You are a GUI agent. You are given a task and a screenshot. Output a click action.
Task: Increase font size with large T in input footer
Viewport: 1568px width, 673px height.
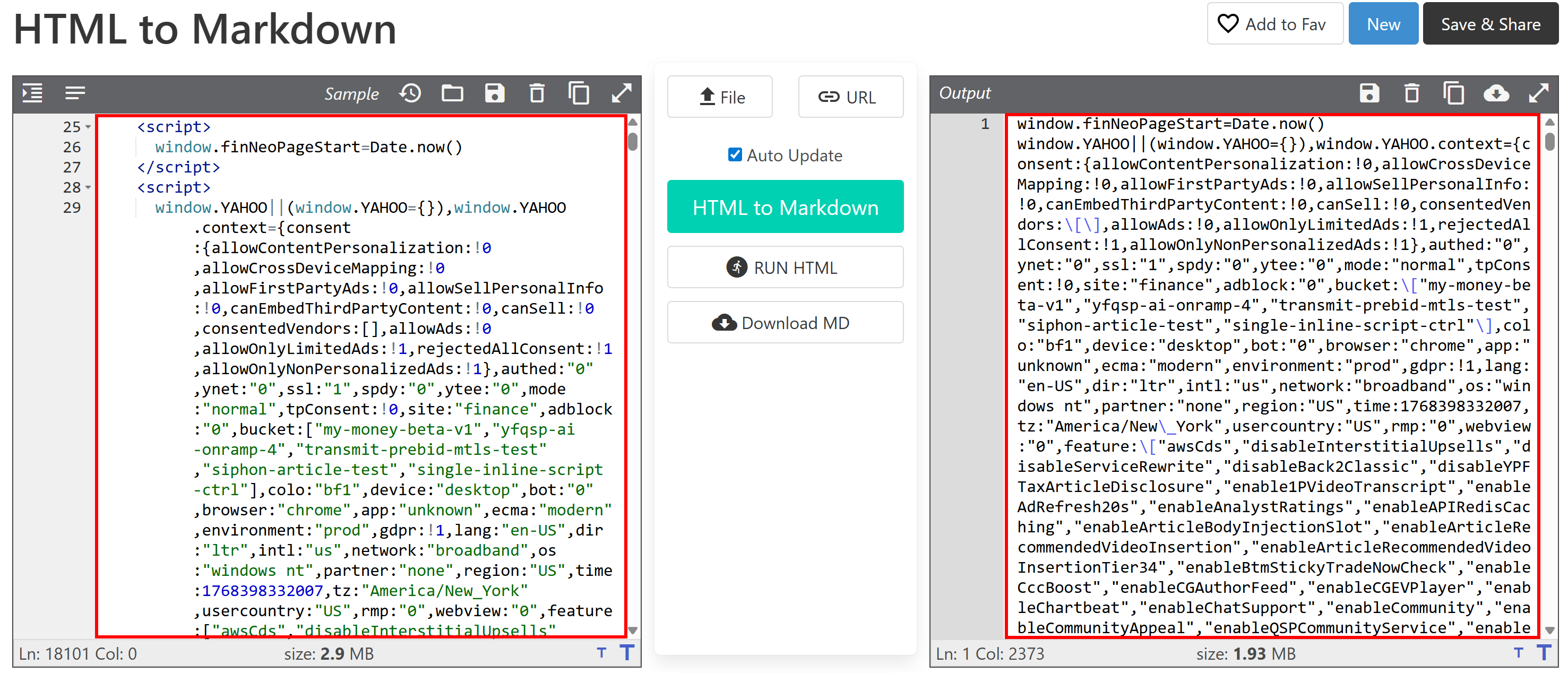click(x=627, y=652)
